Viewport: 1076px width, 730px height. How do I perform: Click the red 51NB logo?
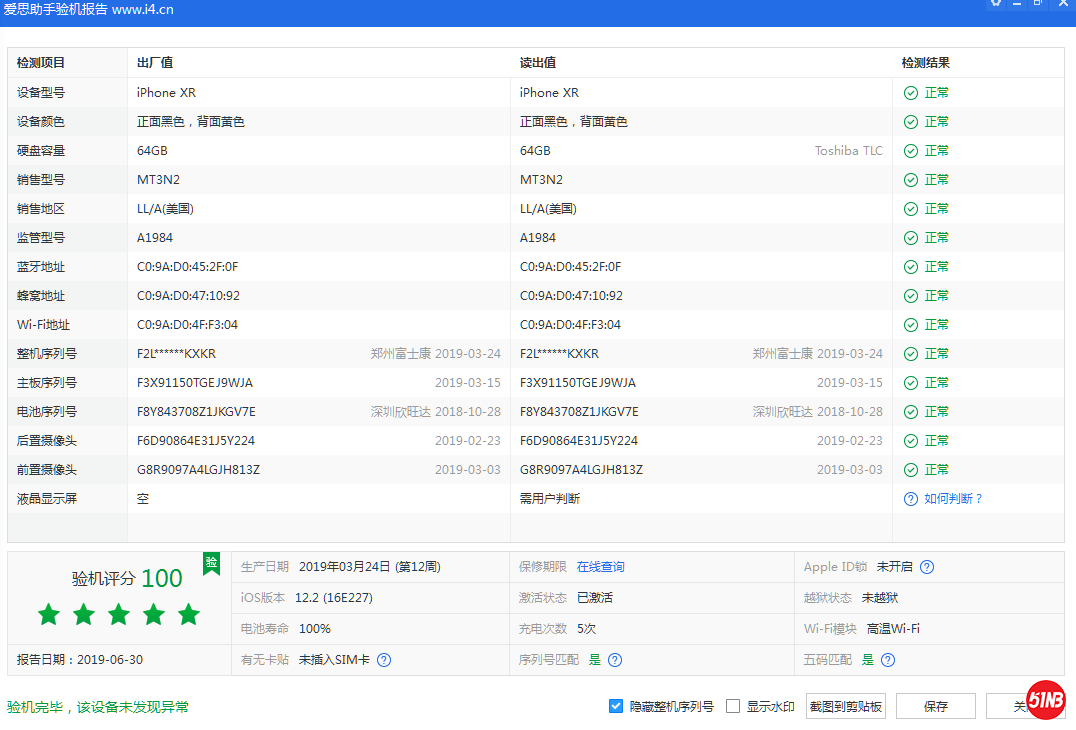tap(1046, 701)
